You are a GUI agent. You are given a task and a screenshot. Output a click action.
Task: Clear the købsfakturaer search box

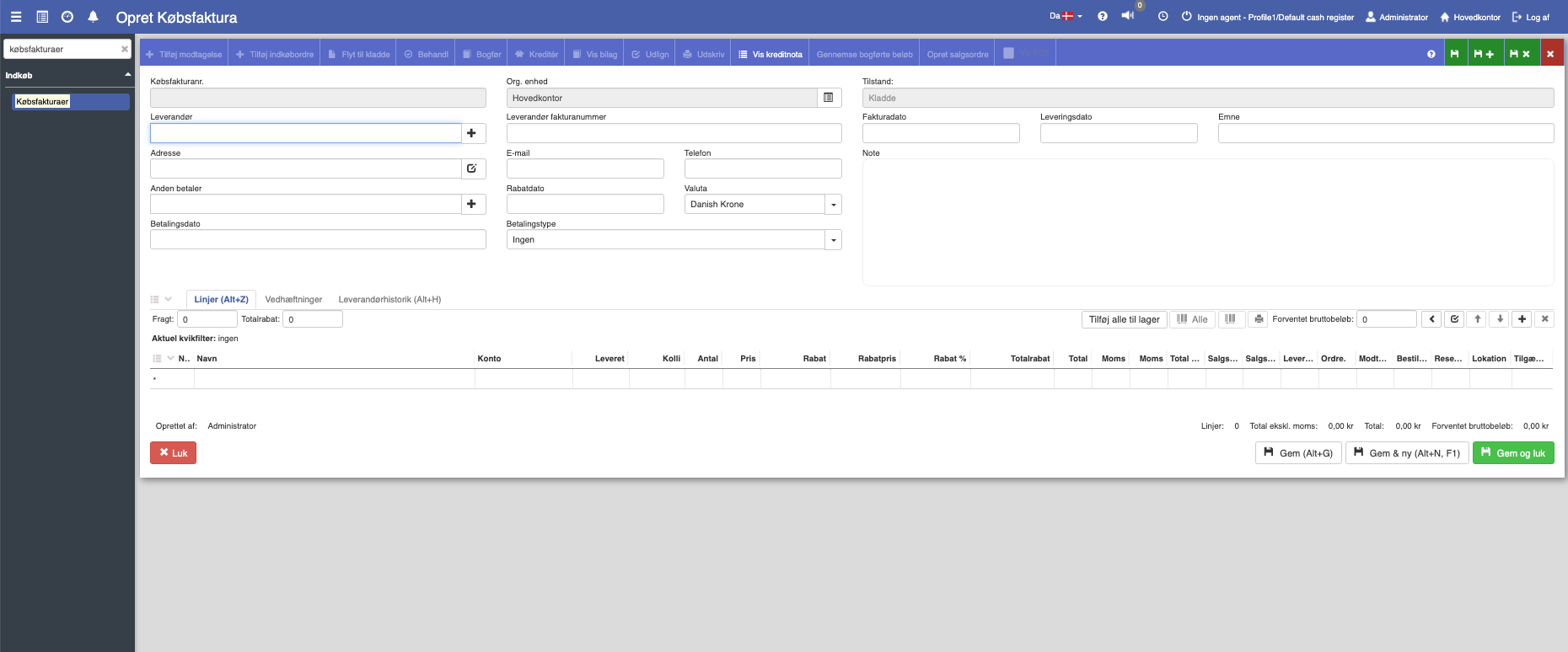(x=125, y=49)
